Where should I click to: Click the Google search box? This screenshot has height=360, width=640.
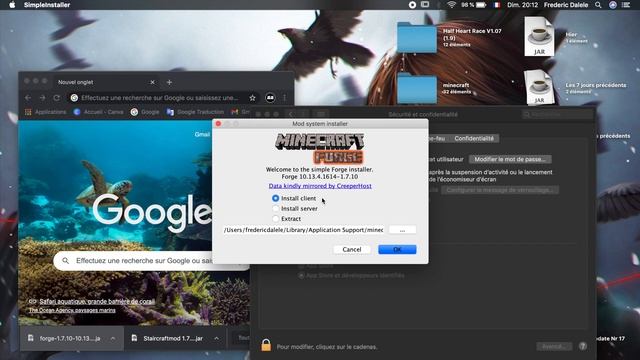pos(151,260)
